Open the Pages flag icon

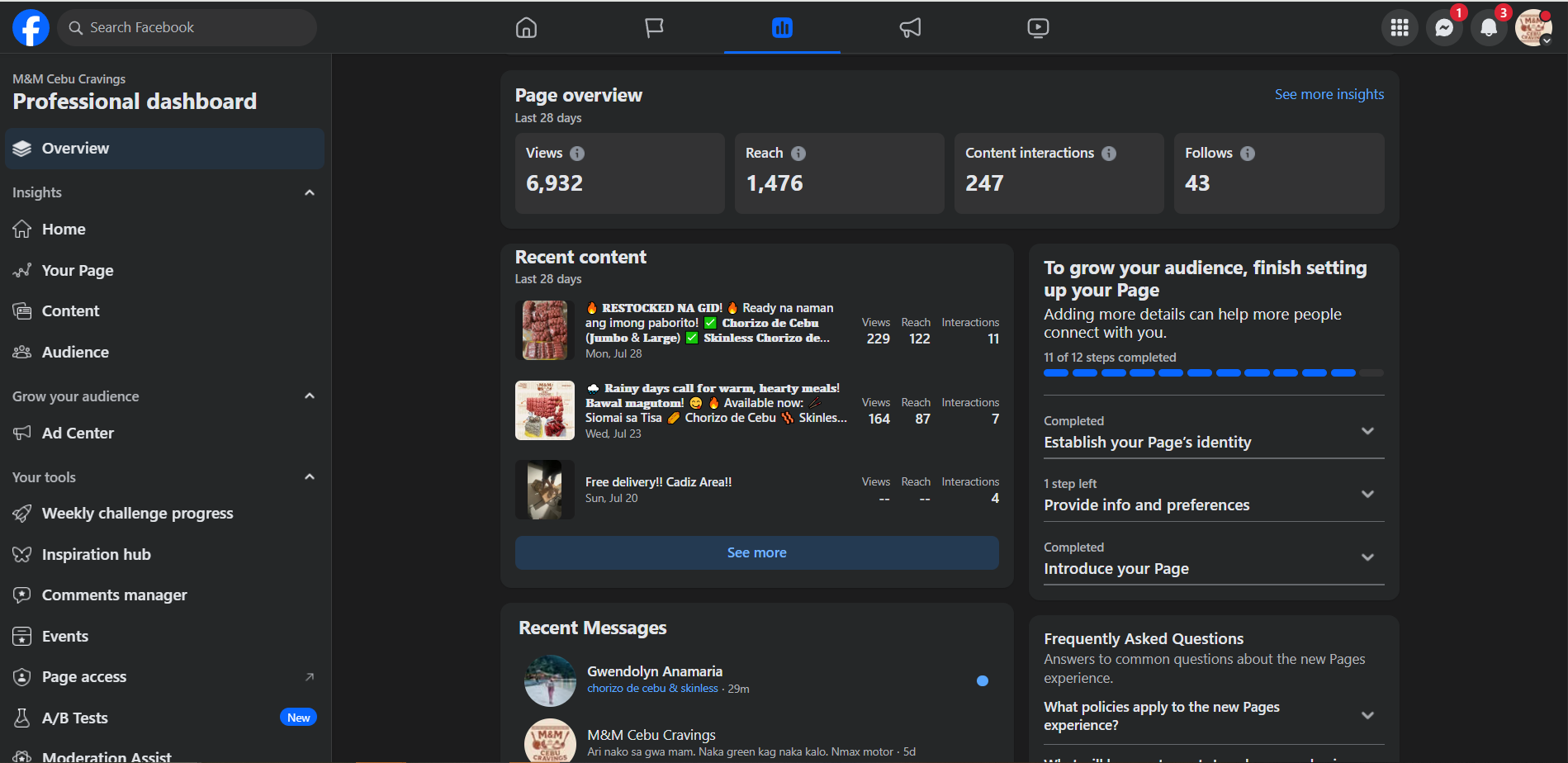click(654, 28)
